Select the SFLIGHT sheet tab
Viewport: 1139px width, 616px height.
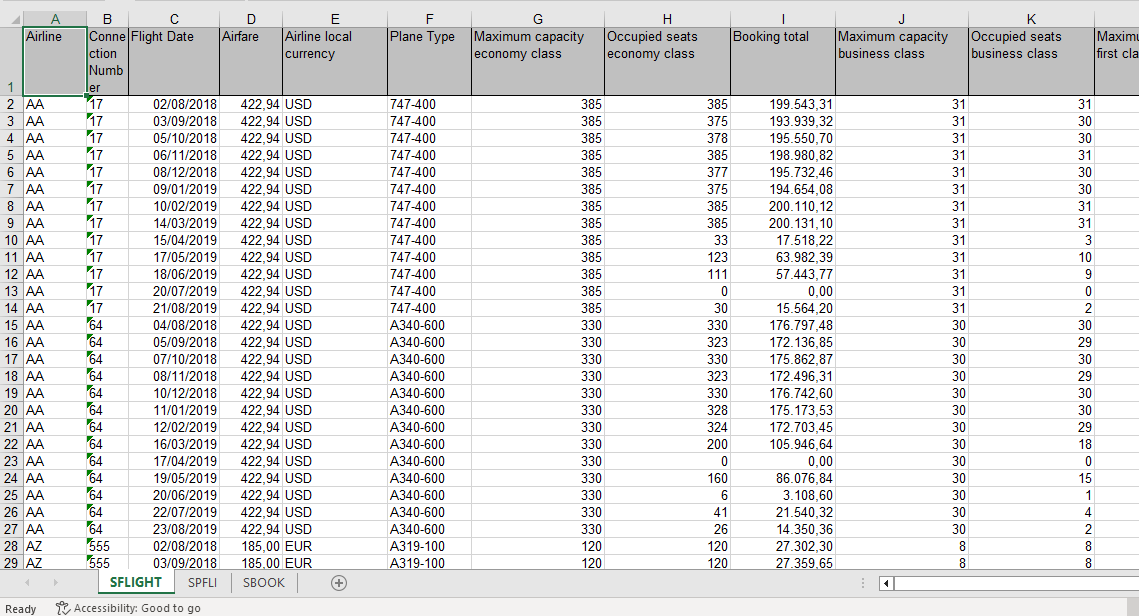pyautogui.click(x=135, y=583)
